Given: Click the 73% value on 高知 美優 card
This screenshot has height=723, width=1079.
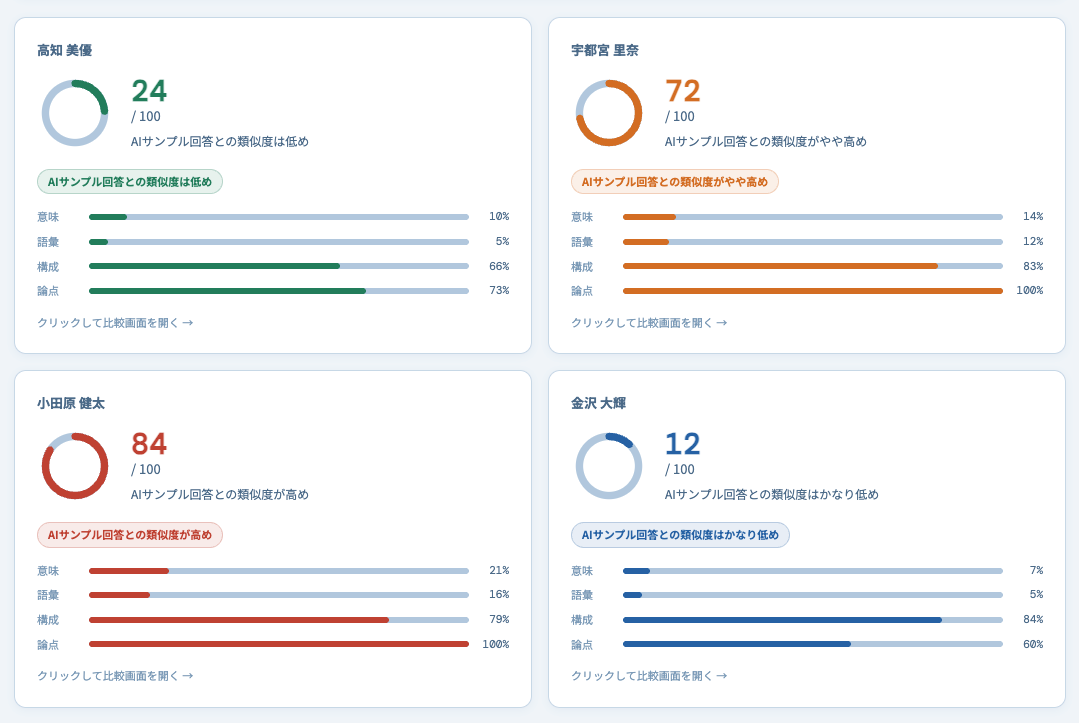Looking at the screenshot, I should [500, 291].
